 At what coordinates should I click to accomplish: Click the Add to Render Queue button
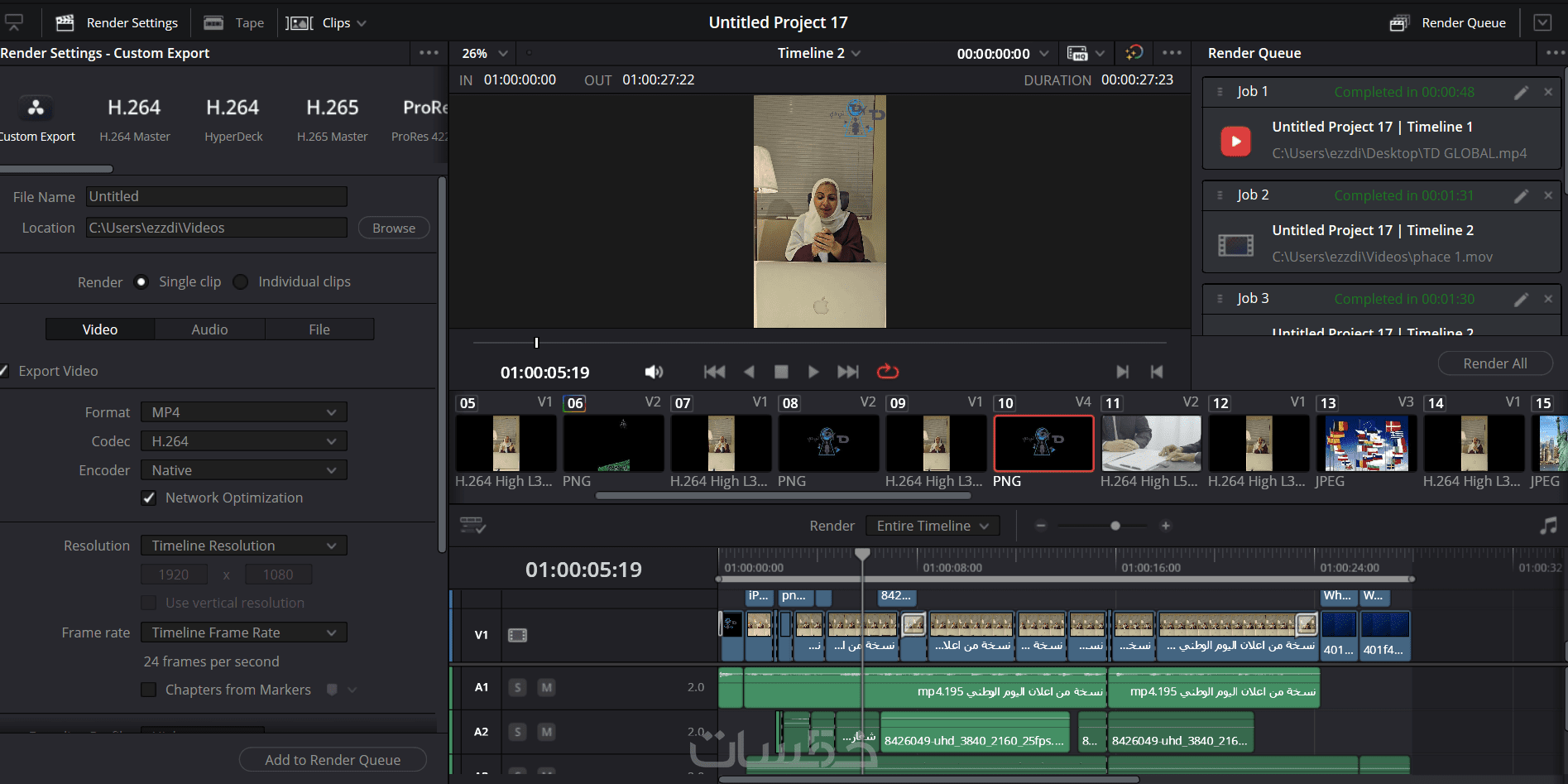click(x=333, y=760)
